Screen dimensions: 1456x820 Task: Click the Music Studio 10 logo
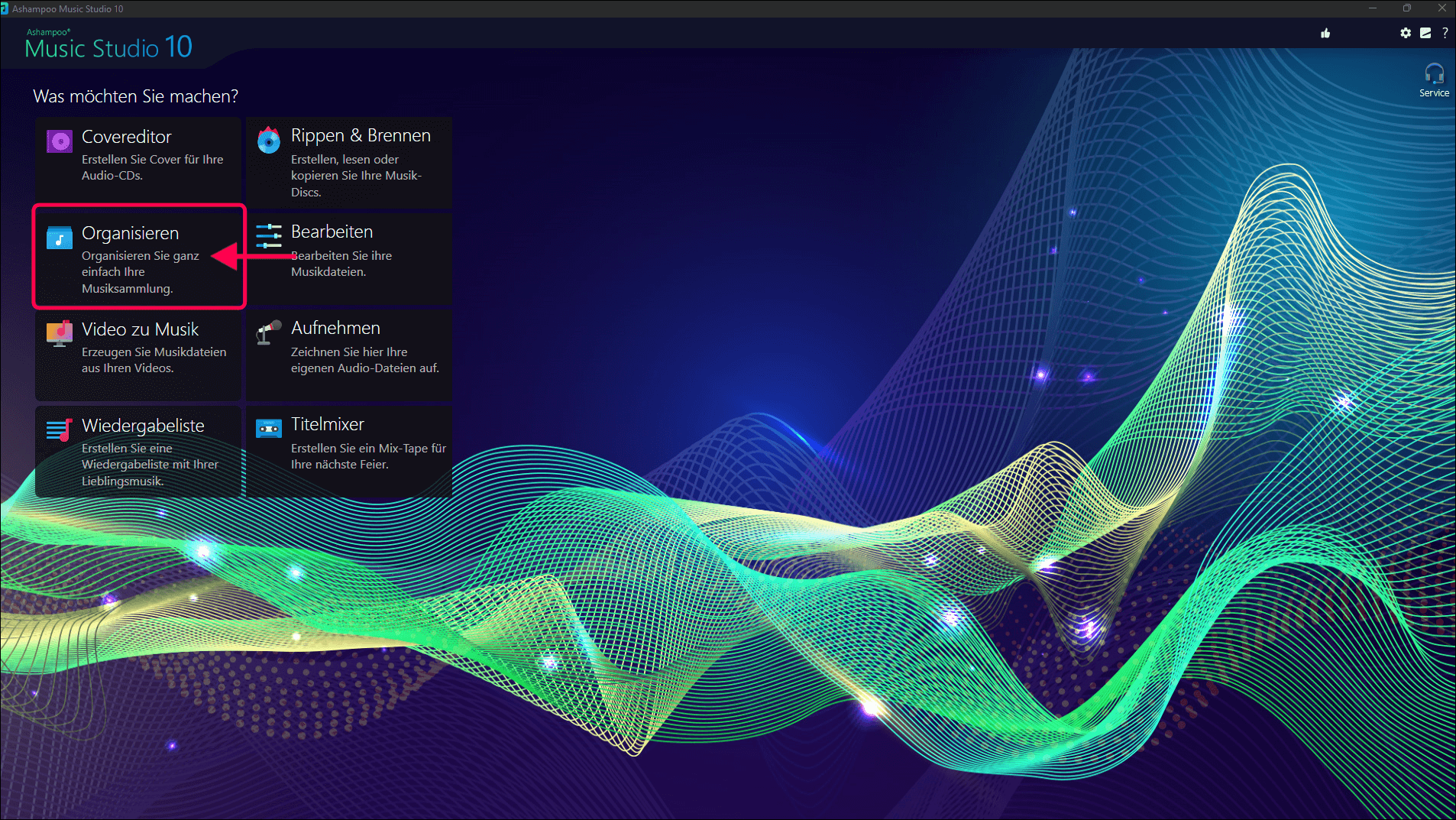click(108, 45)
